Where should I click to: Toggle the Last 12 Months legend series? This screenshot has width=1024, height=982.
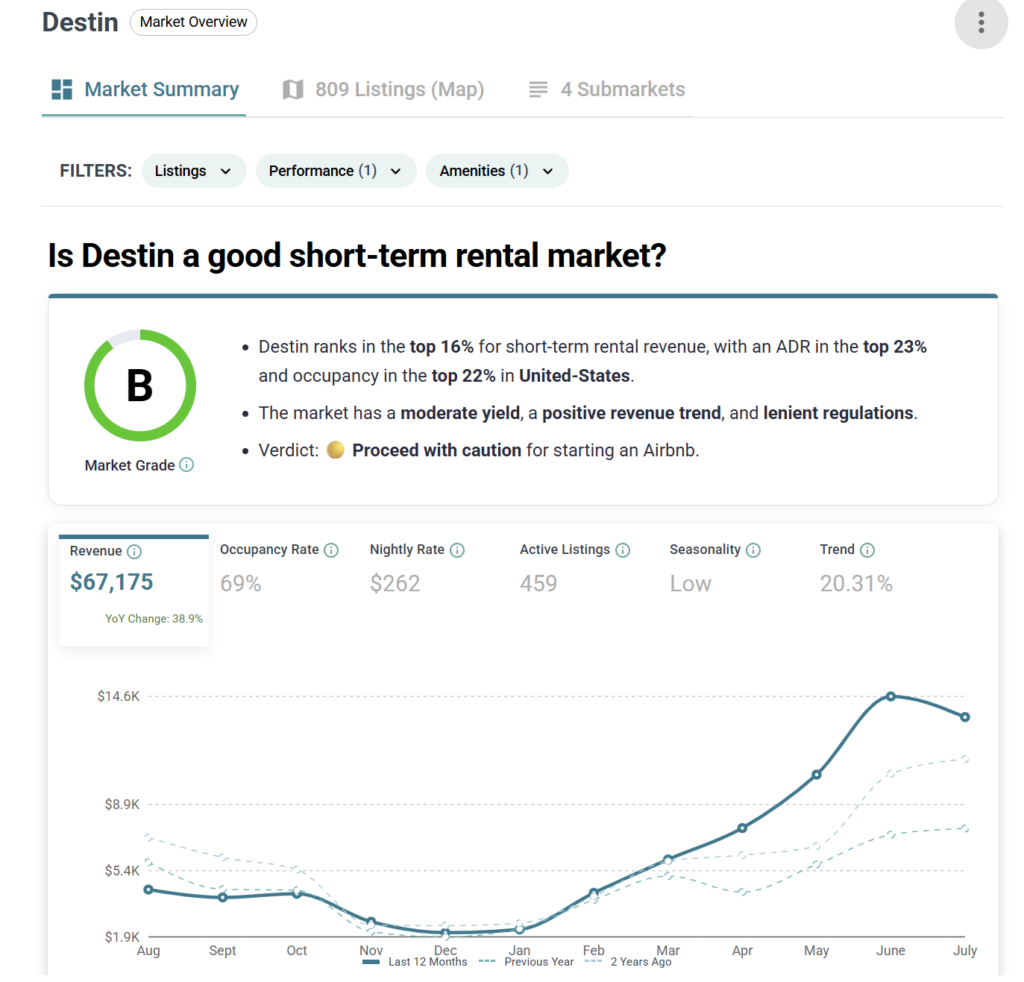[414, 962]
